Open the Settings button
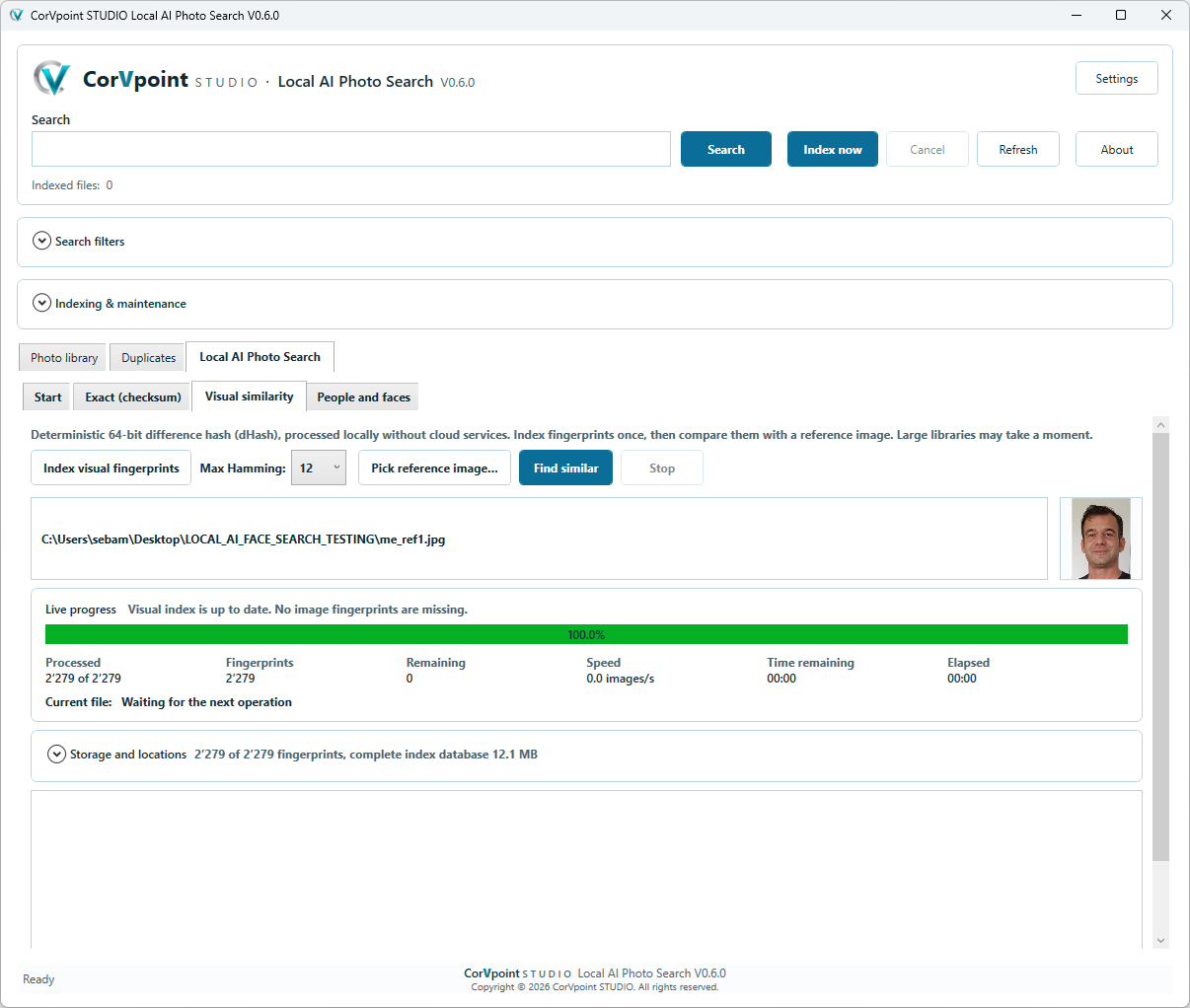 [x=1116, y=78]
